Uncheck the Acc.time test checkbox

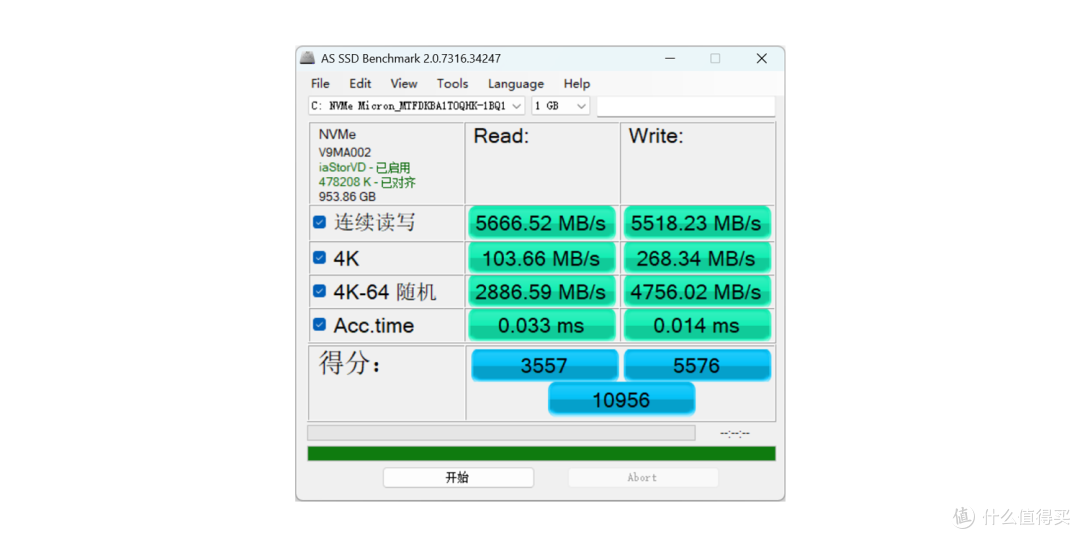click(320, 324)
